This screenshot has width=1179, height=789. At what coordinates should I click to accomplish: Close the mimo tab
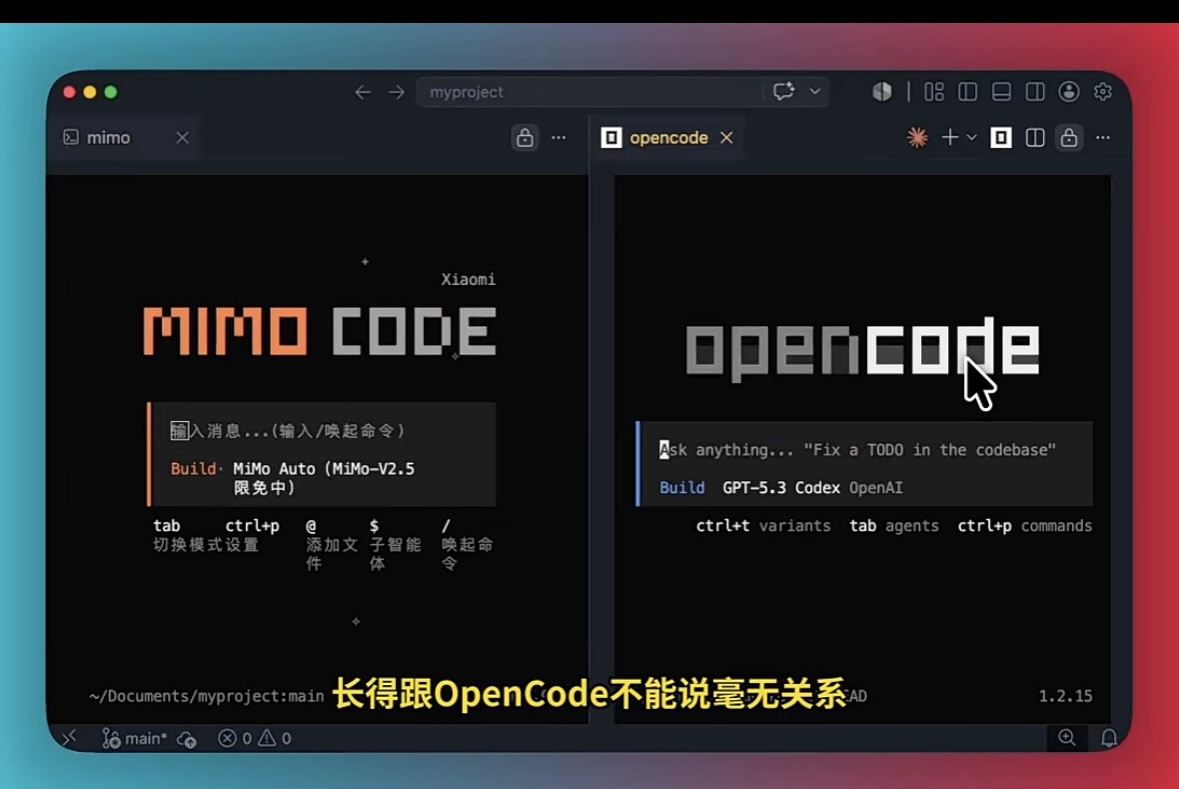coord(182,138)
